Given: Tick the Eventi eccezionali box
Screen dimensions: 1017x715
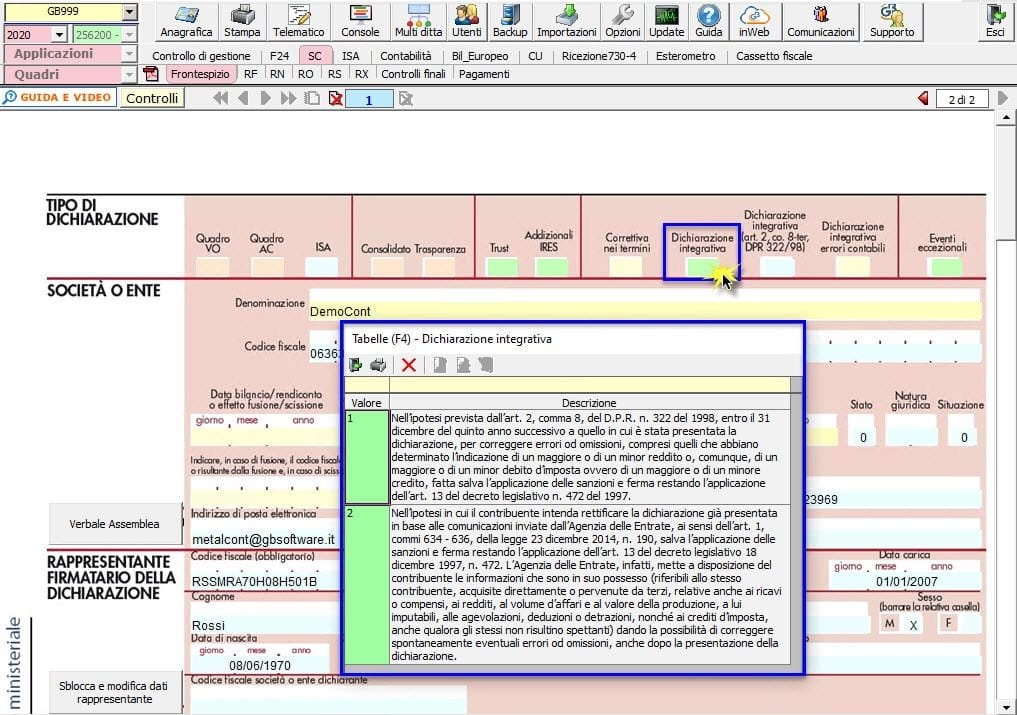Looking at the screenshot, I should (946, 267).
